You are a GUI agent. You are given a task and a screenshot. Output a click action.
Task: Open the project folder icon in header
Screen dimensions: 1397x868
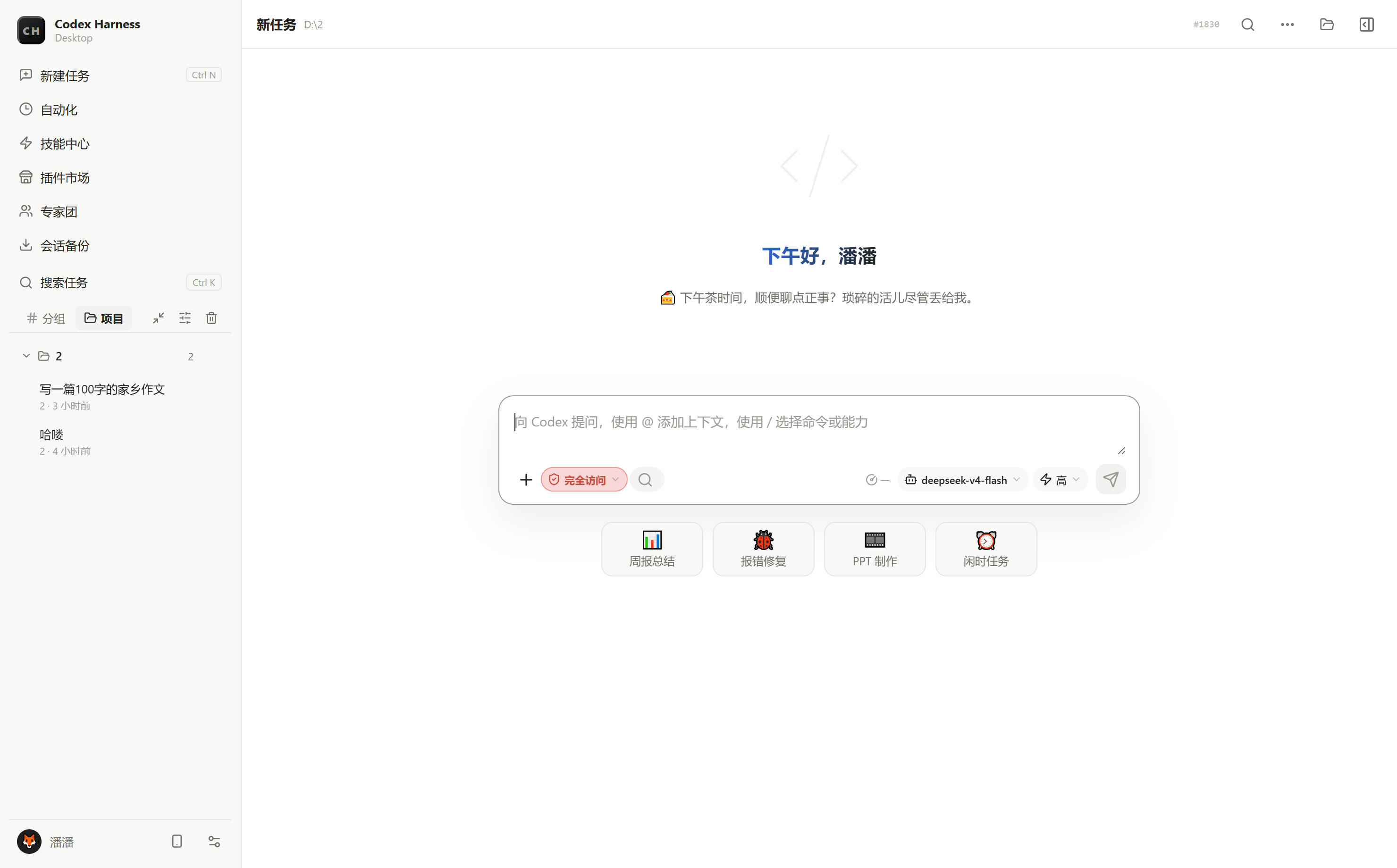coord(1326,25)
